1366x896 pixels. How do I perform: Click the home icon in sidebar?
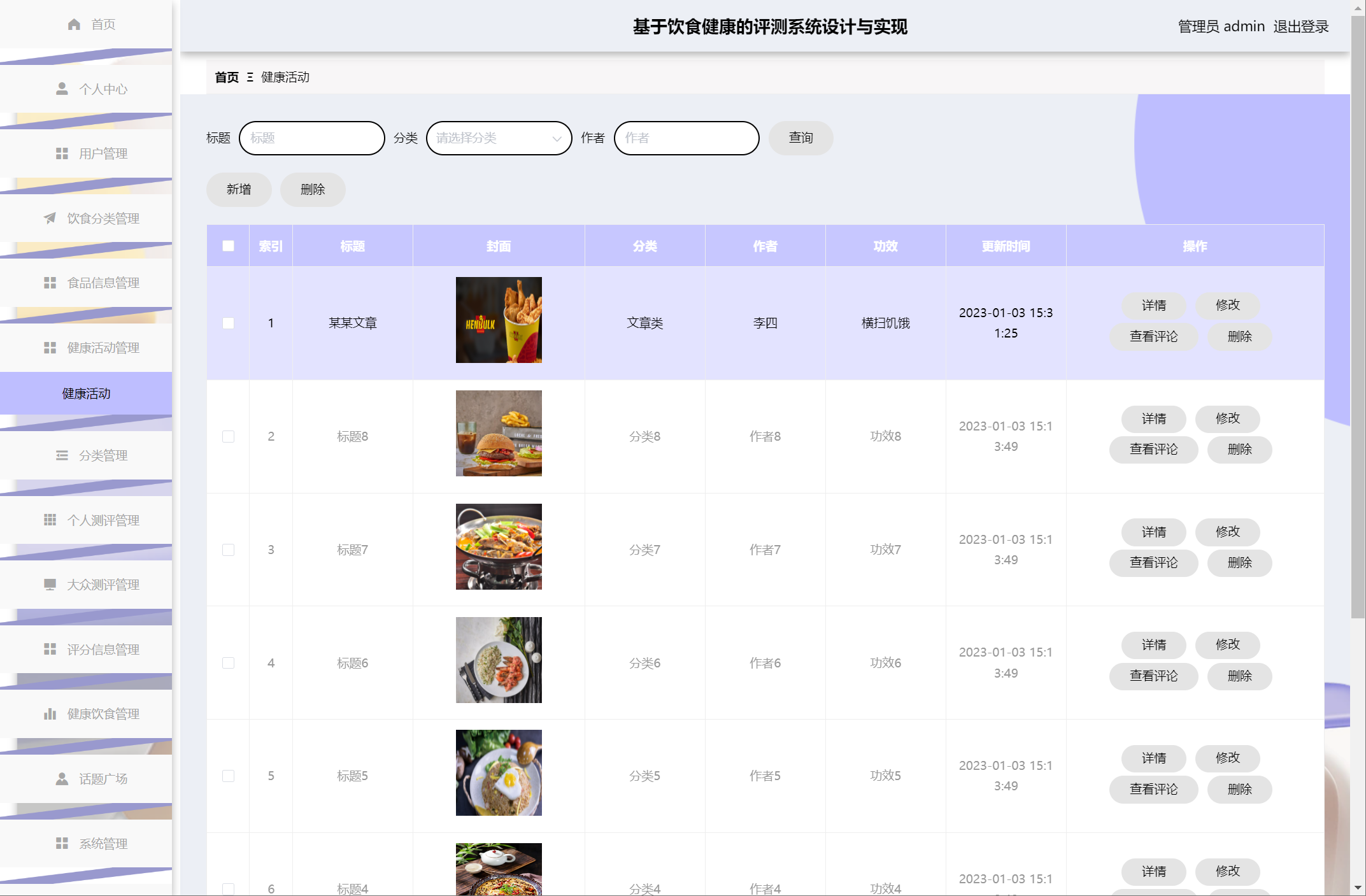(x=74, y=24)
